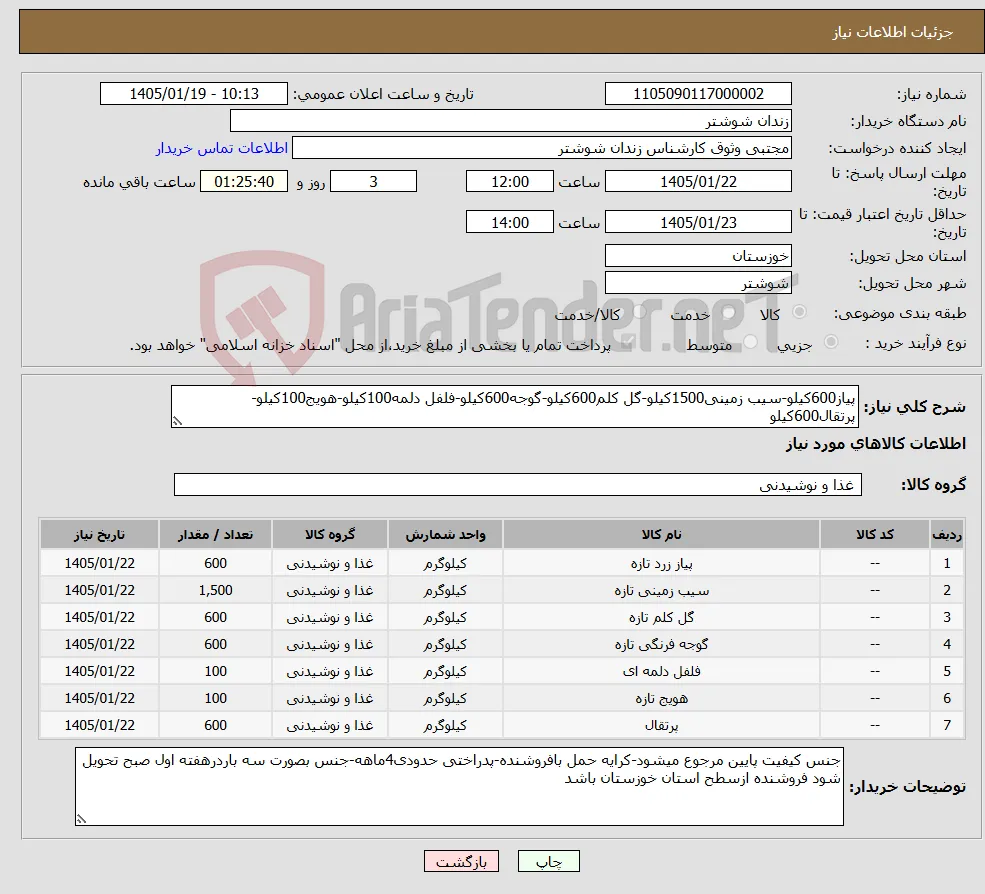Screen dimensions: 985x894
Task: Click کیلوگرم unit in سیب زمینی row
Action: pyautogui.click(x=445, y=591)
